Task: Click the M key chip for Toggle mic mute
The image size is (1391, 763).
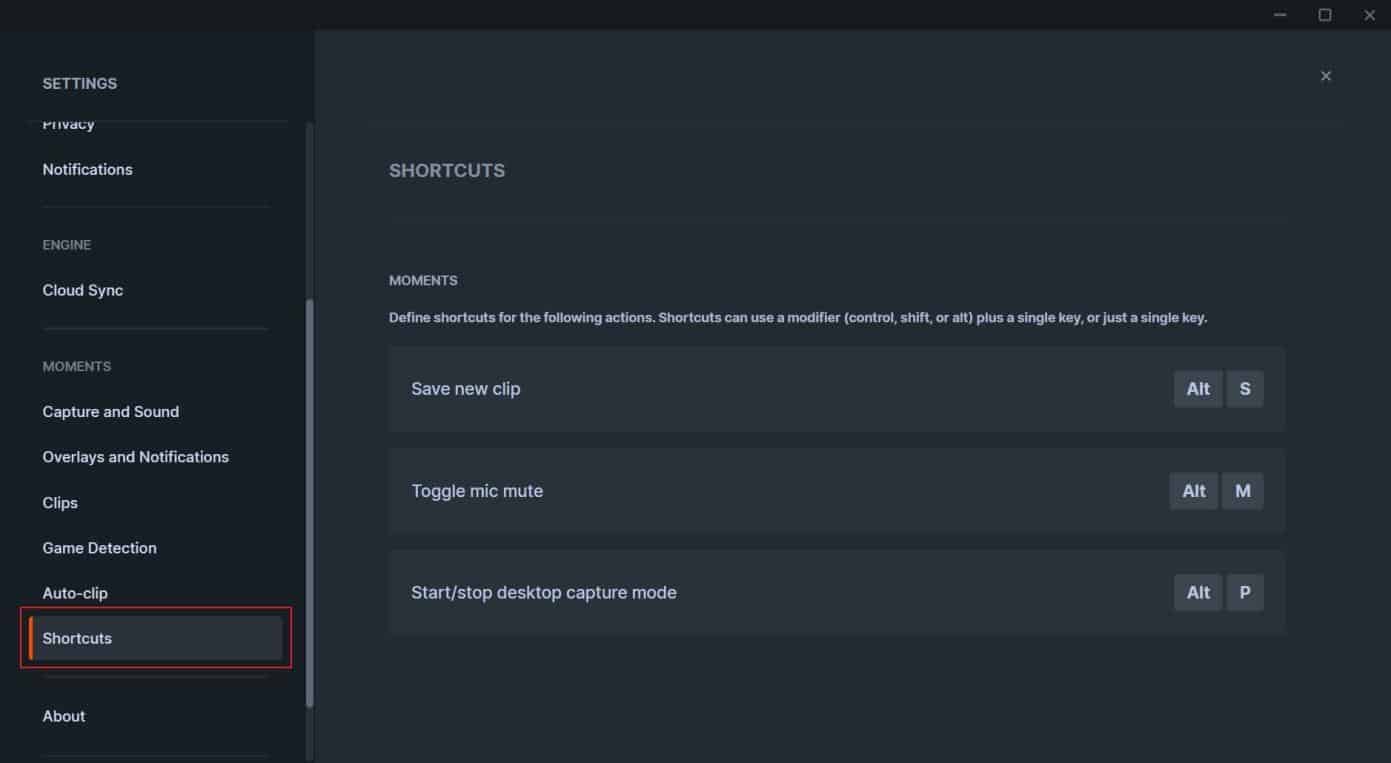Action: [1242, 491]
